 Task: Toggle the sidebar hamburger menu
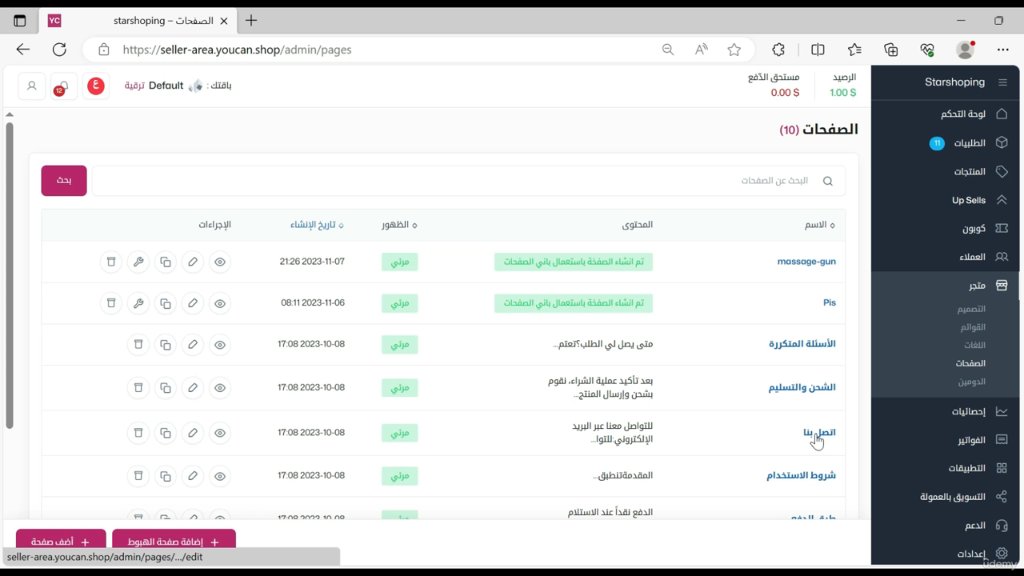1002,82
